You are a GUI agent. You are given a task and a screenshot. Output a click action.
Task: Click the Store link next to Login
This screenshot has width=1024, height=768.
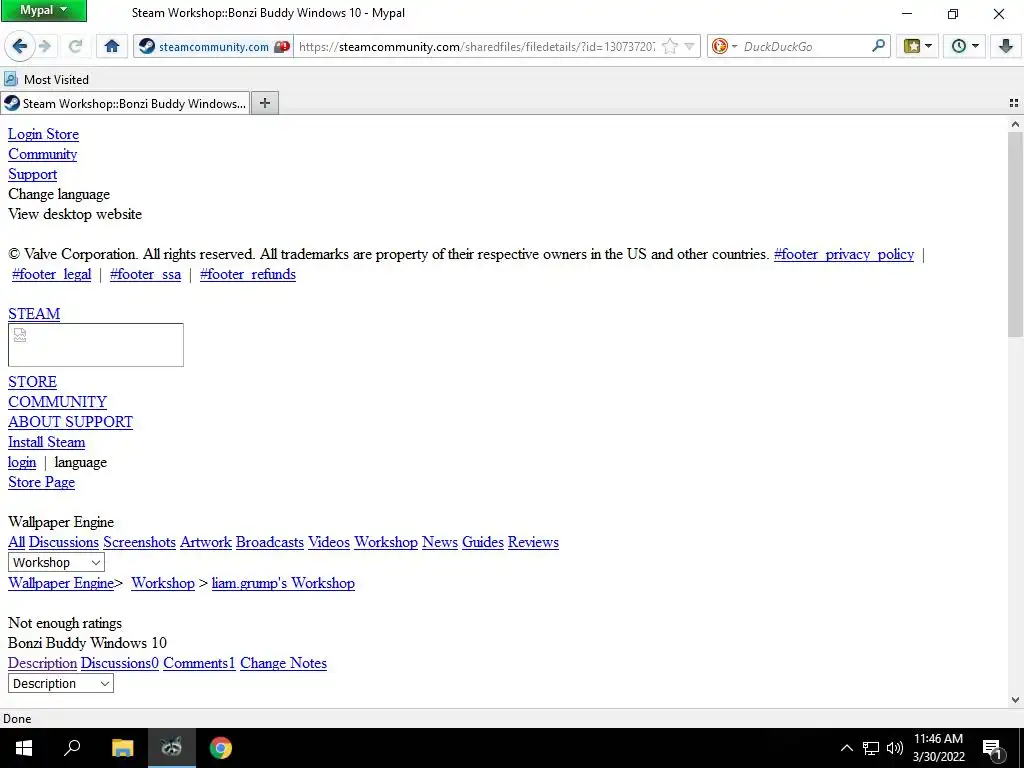(62, 134)
